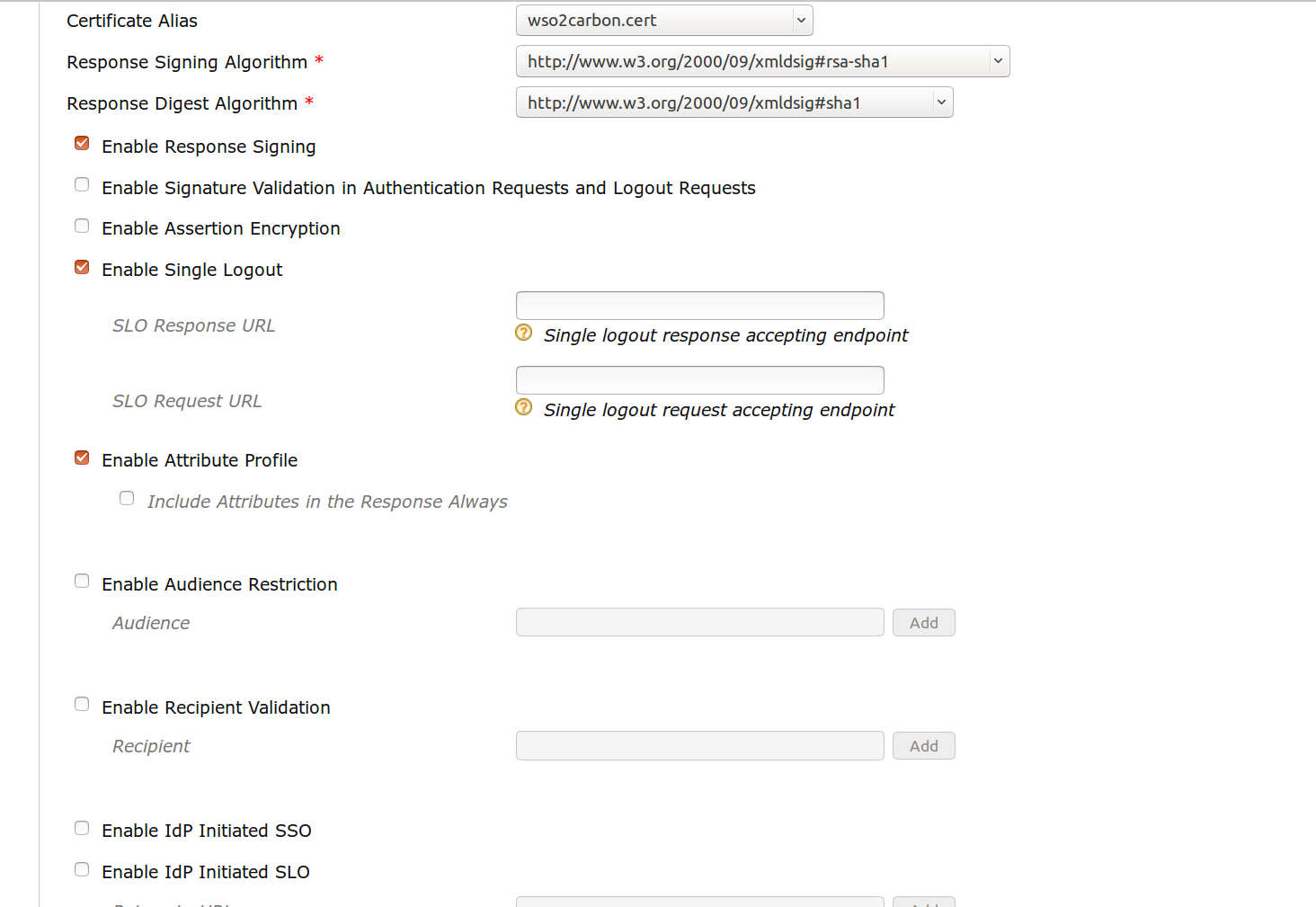The width and height of the screenshot is (1316, 907).
Task: Disable the Enable Single Logout checkbox
Action: coord(82,267)
